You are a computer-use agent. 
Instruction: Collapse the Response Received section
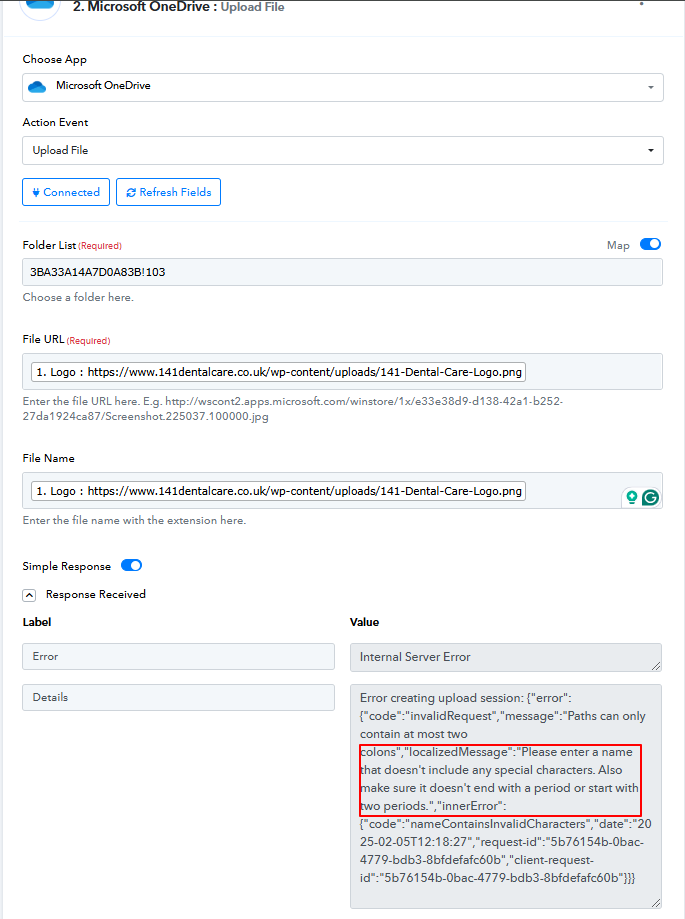29,595
